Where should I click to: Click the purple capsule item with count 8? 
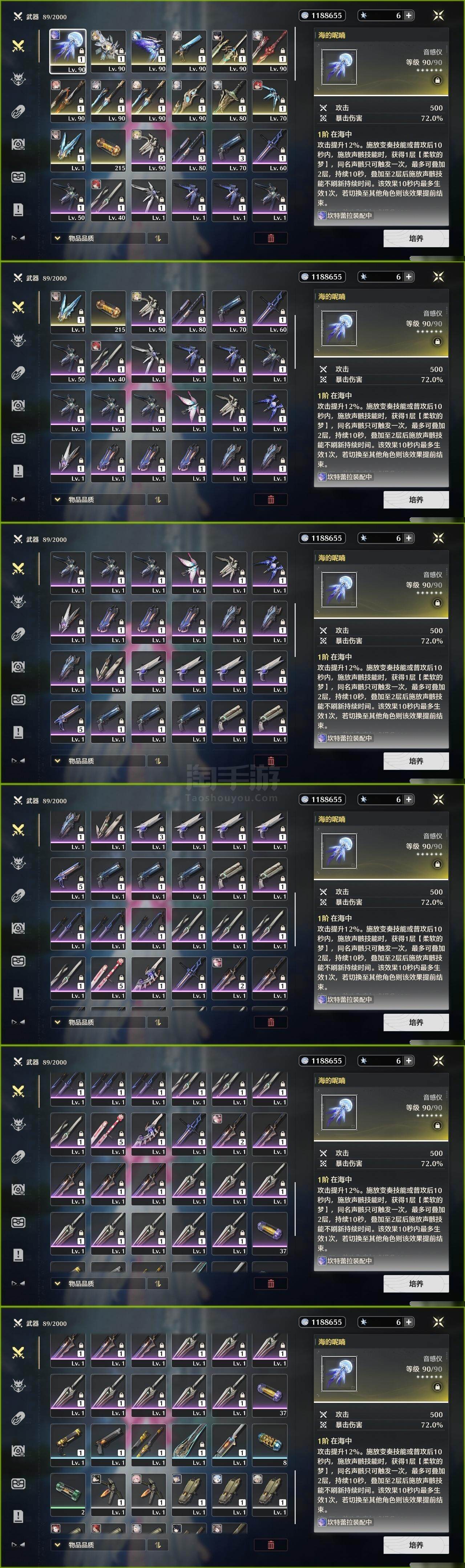[x=269, y=1445]
